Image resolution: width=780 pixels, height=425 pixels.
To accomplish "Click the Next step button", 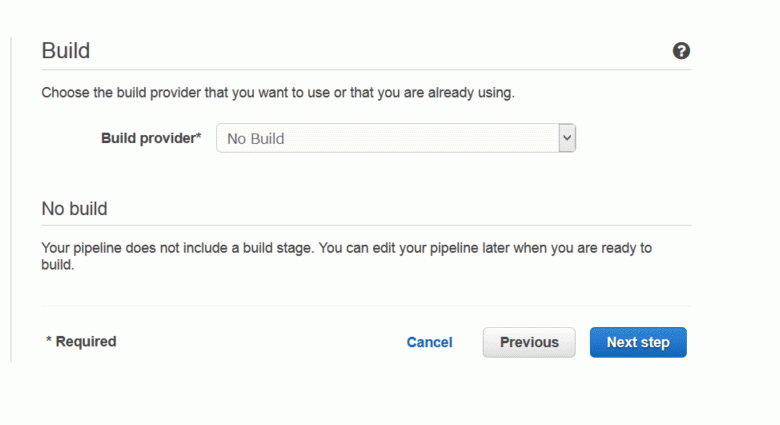I will coord(638,342).
